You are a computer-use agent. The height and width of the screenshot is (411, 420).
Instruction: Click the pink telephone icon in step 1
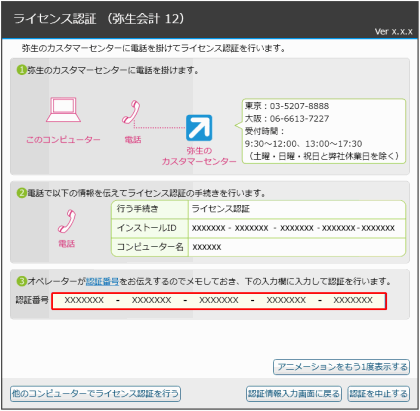coord(131,112)
